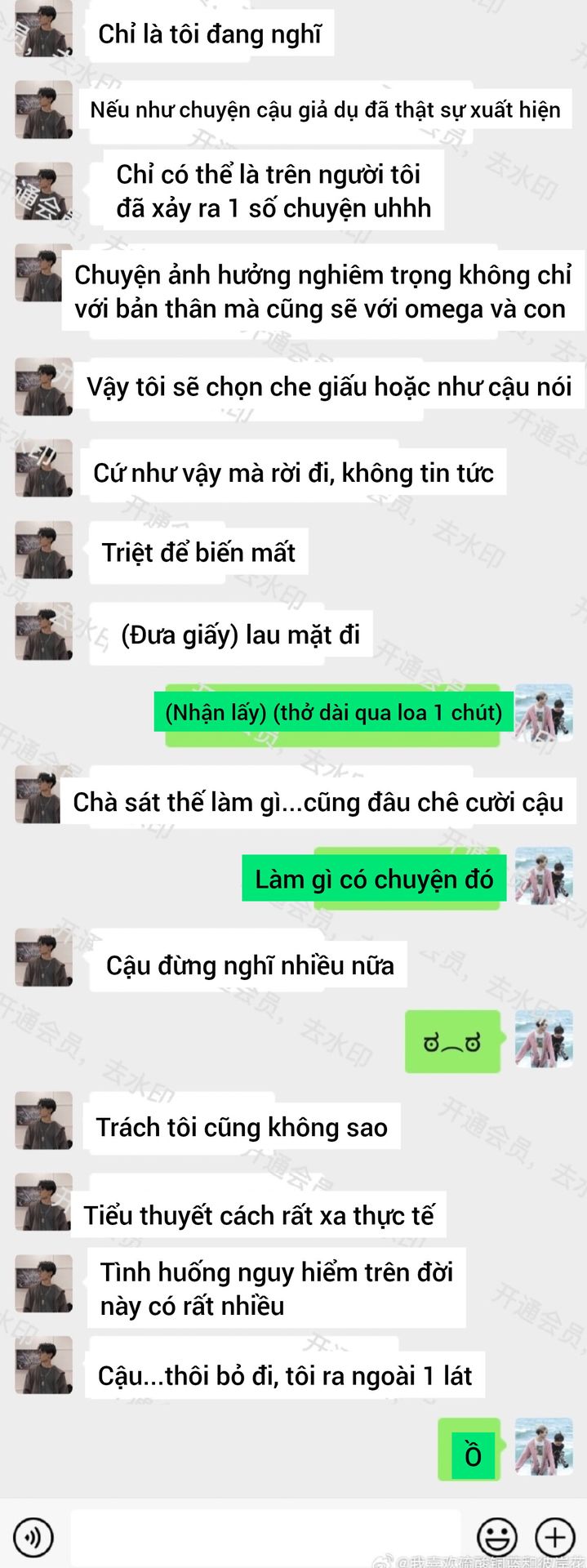Open the emoji sticker picker
Image resolution: width=587 pixels, height=1568 pixels.
click(x=496, y=1536)
